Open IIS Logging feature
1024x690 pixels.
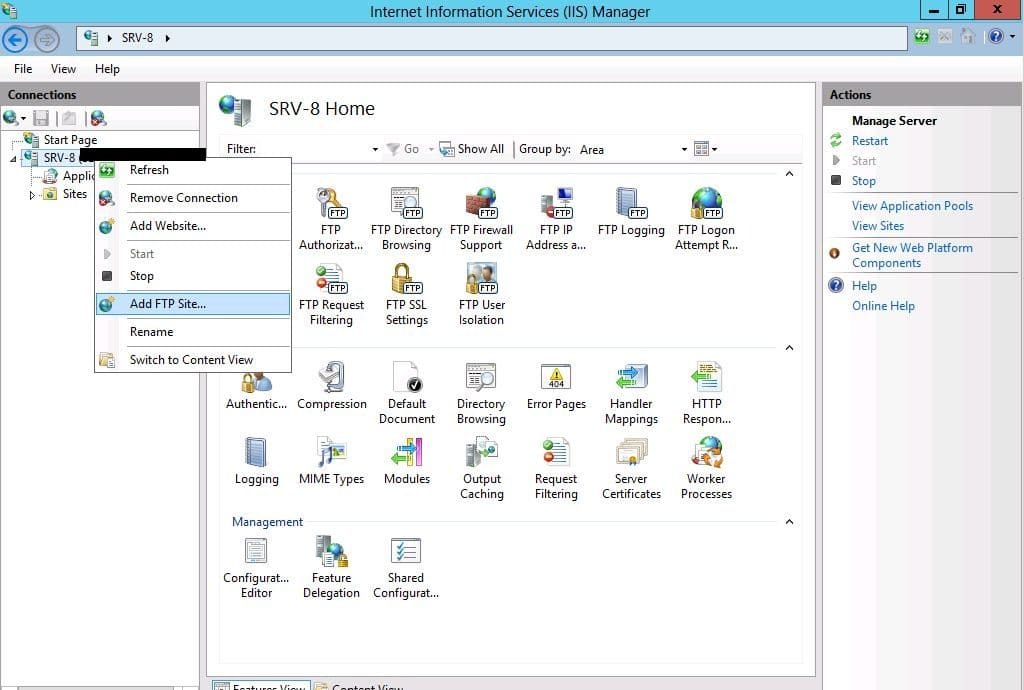(256, 461)
